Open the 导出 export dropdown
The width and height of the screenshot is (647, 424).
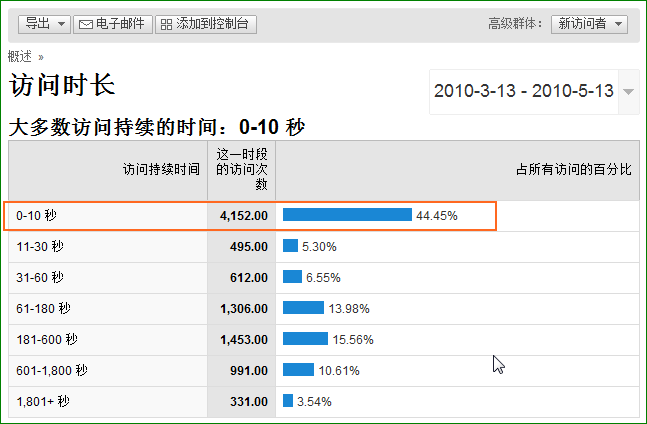click(44, 24)
